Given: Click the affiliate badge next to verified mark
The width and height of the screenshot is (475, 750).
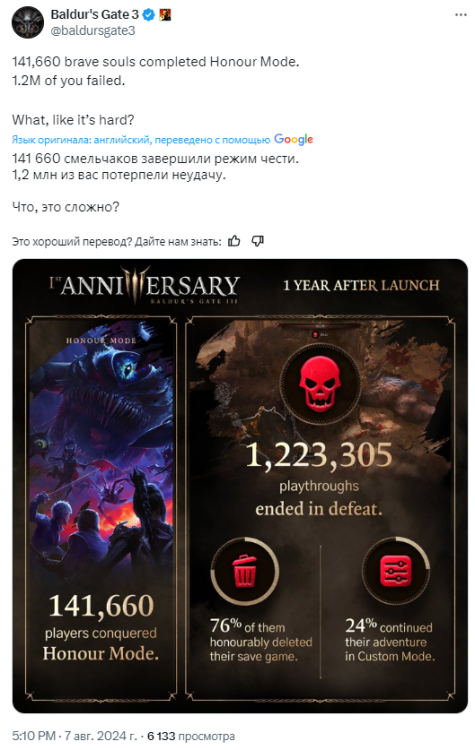Looking at the screenshot, I should click(165, 15).
